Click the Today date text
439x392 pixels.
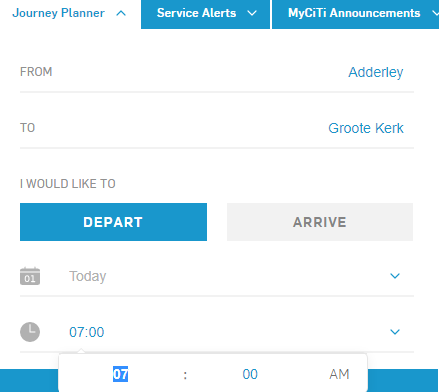point(88,276)
